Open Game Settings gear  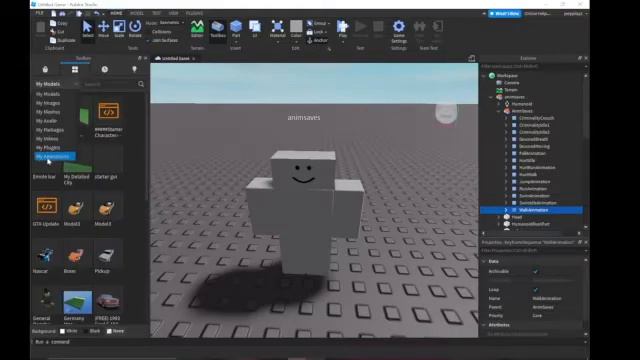(399, 27)
